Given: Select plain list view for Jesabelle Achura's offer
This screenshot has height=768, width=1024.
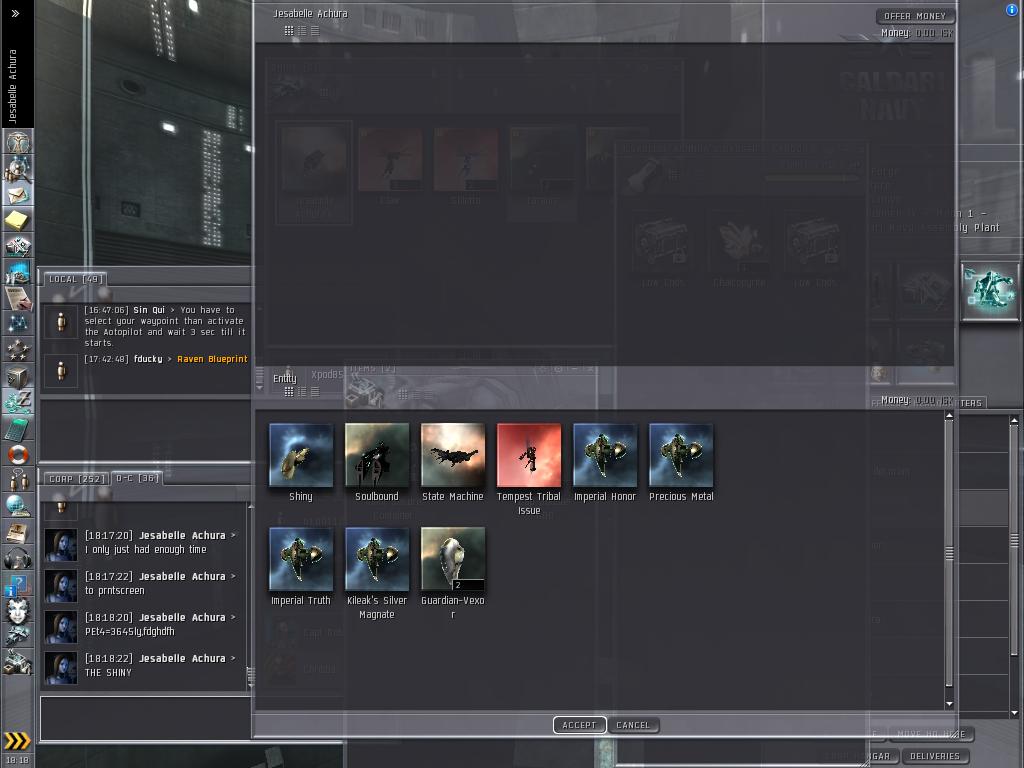Looking at the screenshot, I should coord(315,30).
